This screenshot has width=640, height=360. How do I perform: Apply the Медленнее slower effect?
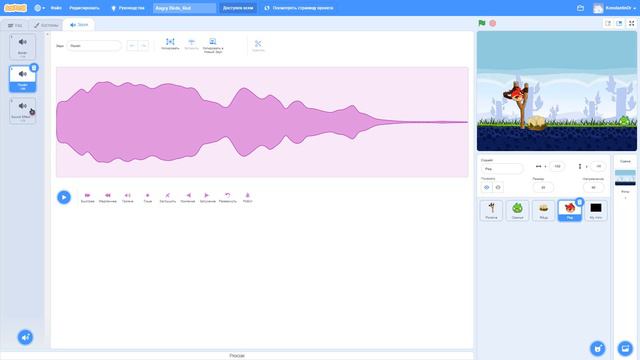click(x=108, y=198)
